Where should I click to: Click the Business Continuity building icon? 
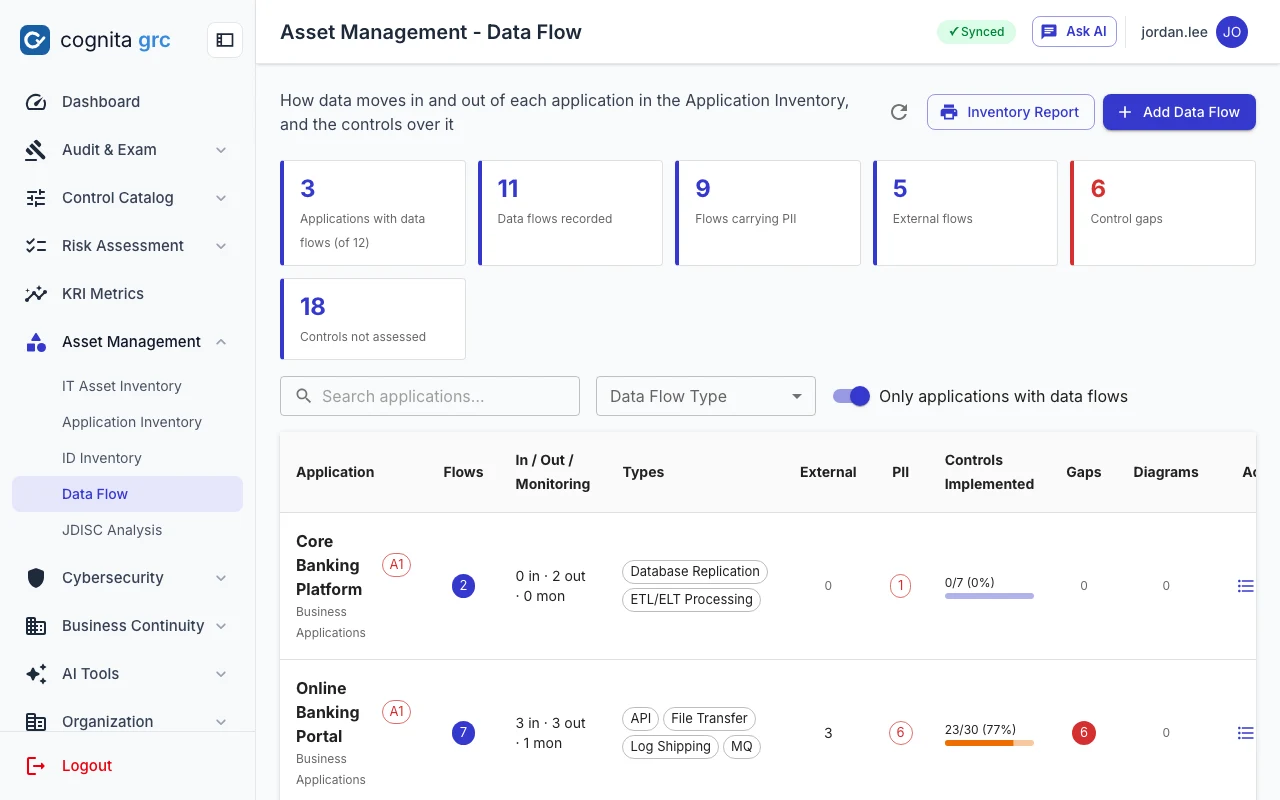[x=36, y=626]
